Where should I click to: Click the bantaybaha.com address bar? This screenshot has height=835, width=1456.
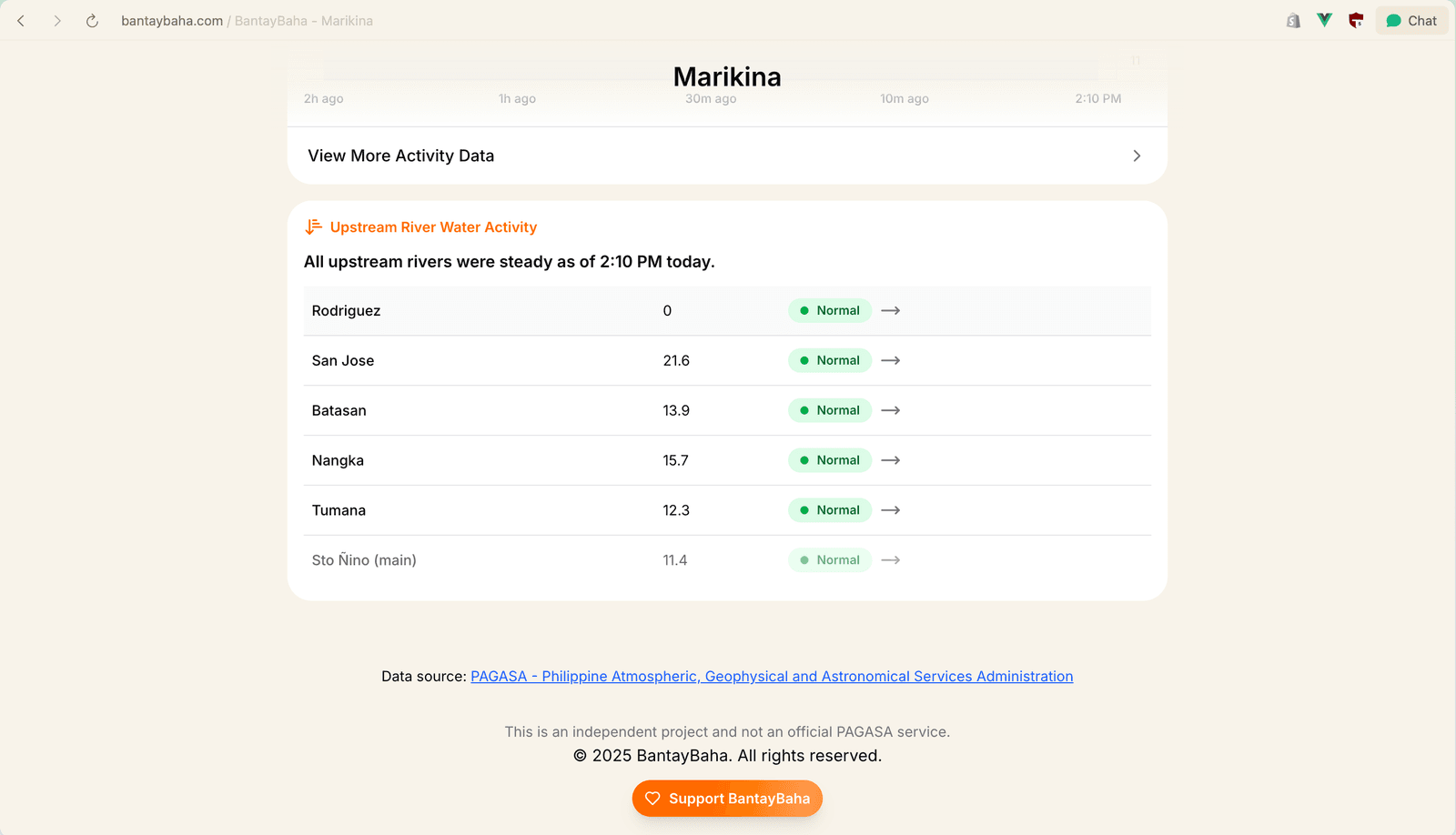(172, 21)
